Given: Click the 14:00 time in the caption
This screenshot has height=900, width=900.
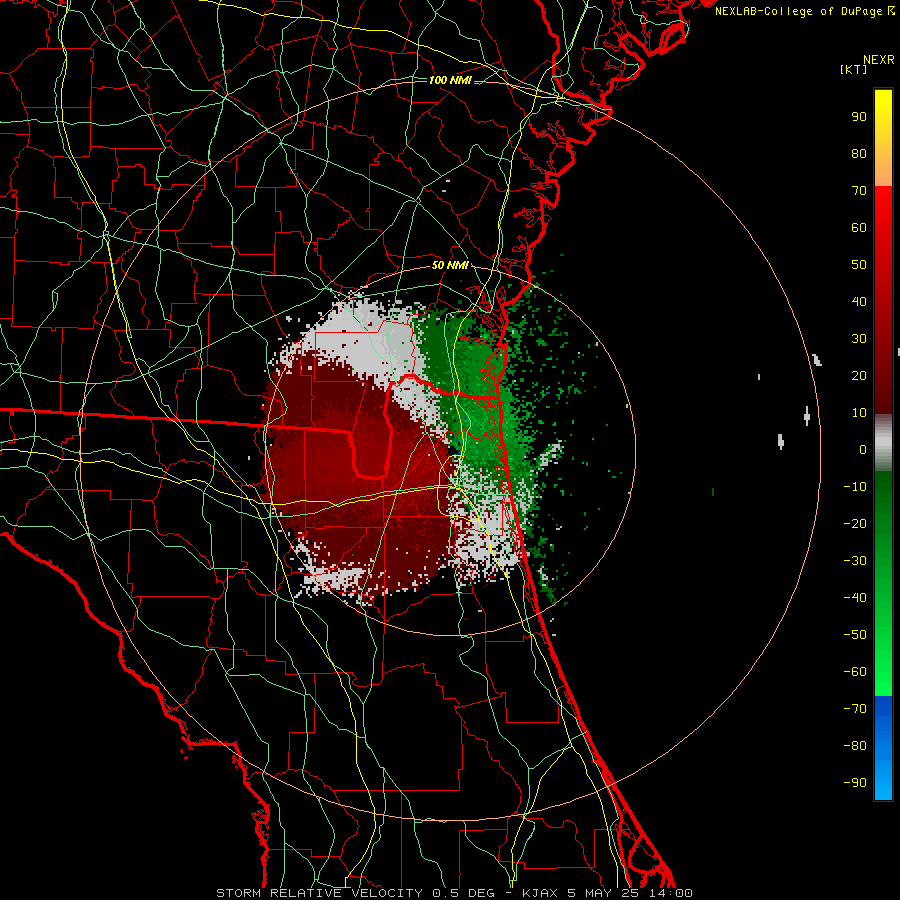Looking at the screenshot, I should click(670, 893).
